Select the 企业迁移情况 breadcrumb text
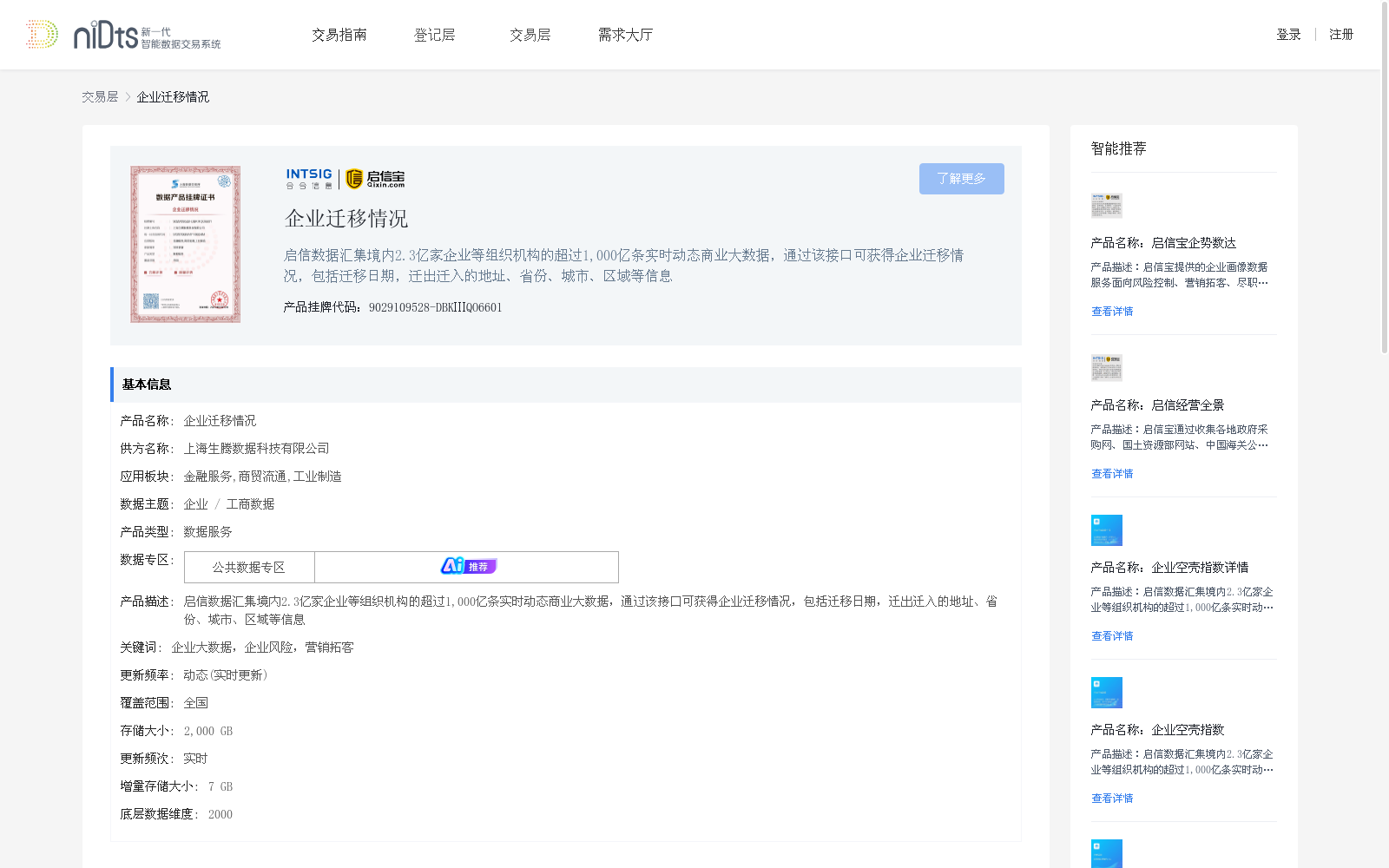 point(173,97)
